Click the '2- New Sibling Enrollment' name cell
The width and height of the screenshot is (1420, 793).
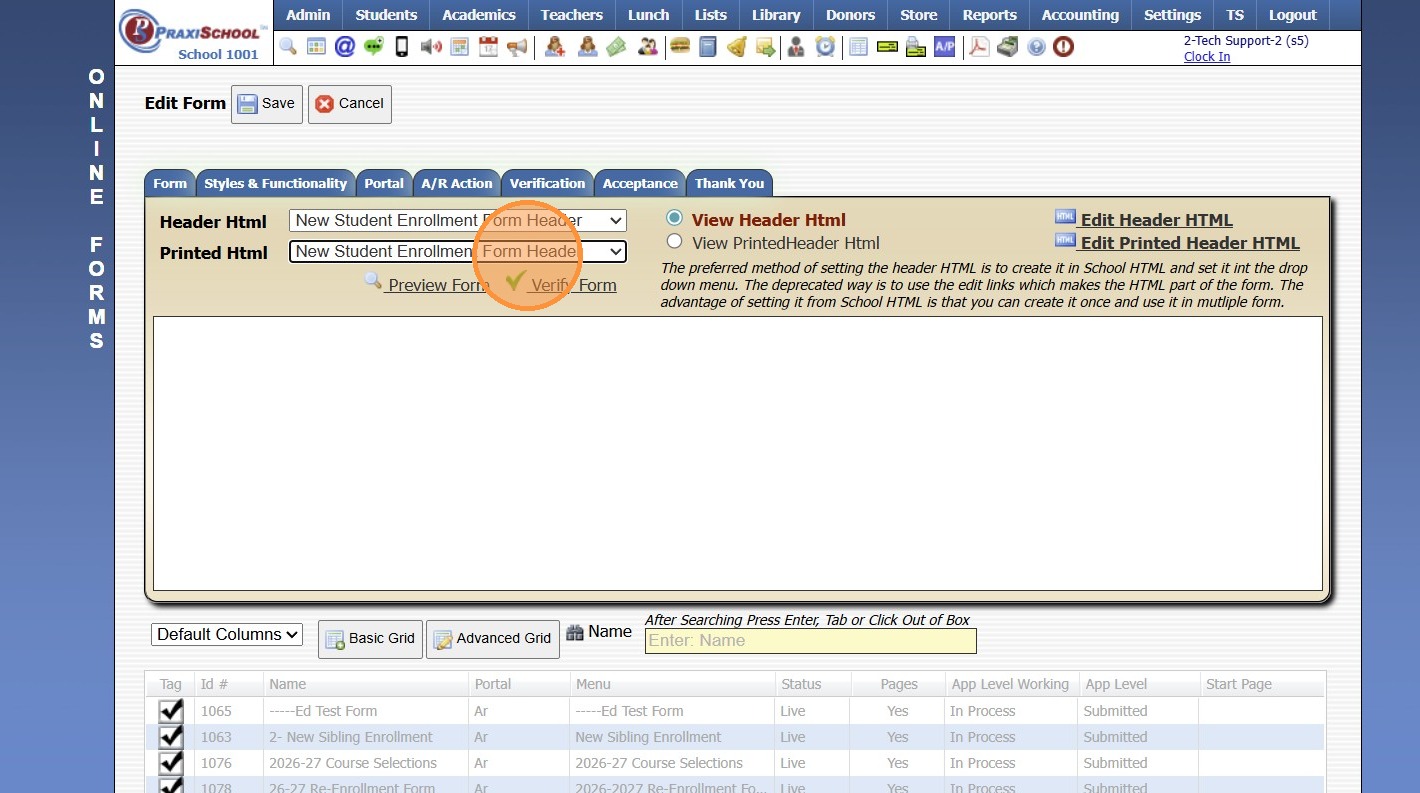[351, 737]
